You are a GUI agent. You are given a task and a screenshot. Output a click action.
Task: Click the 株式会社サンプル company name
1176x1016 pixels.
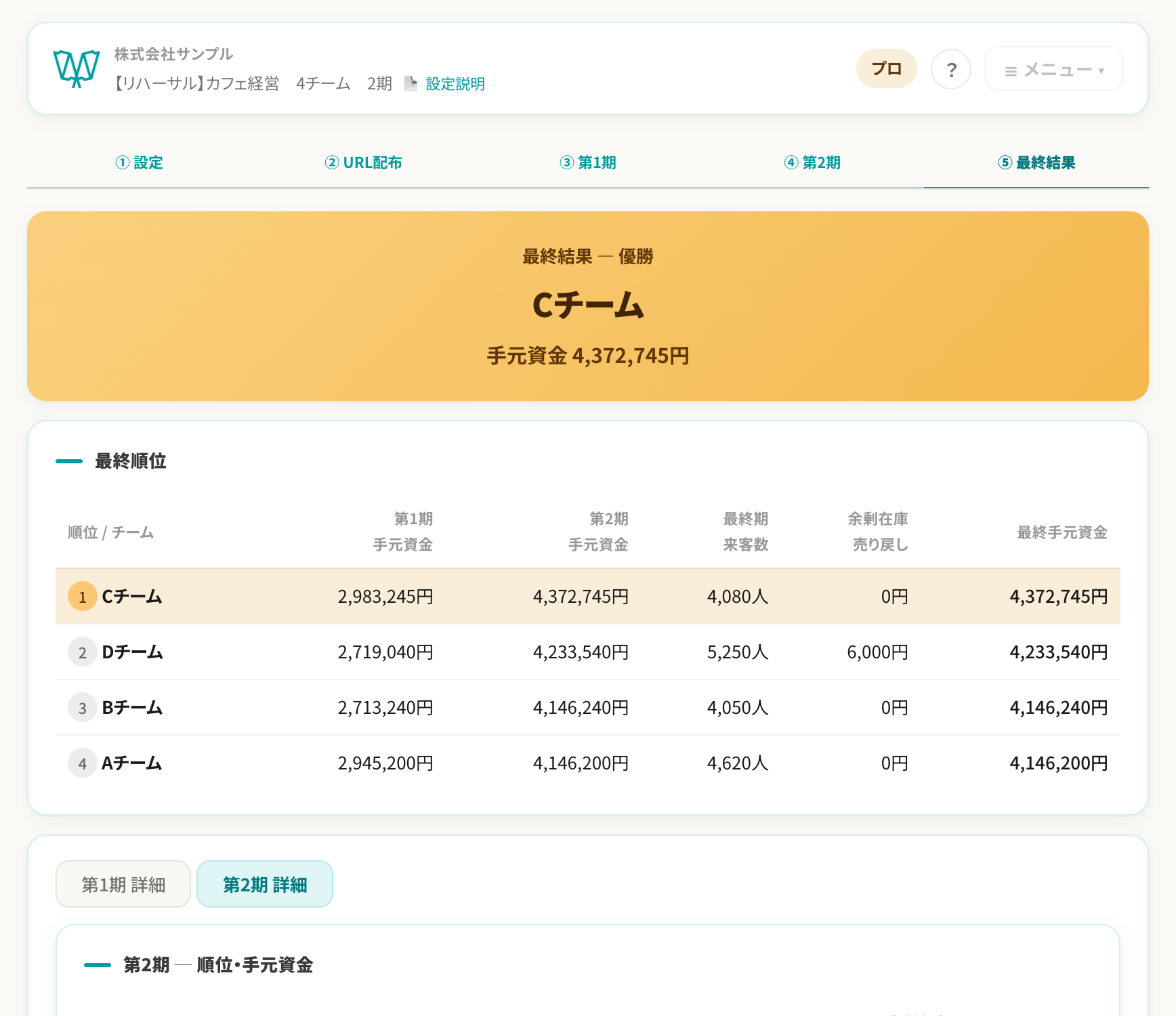tap(173, 54)
